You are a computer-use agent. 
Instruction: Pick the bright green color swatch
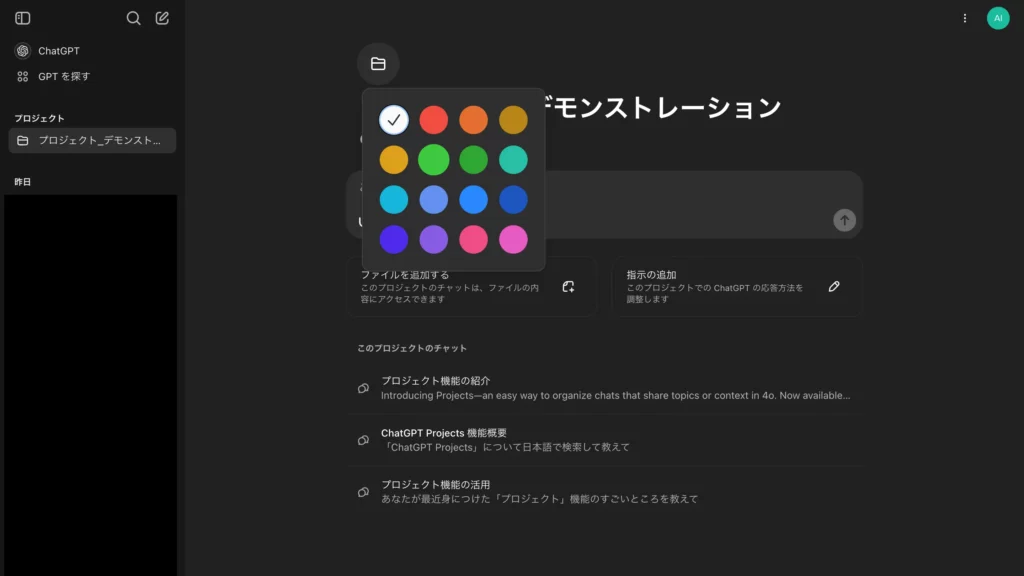click(434, 160)
